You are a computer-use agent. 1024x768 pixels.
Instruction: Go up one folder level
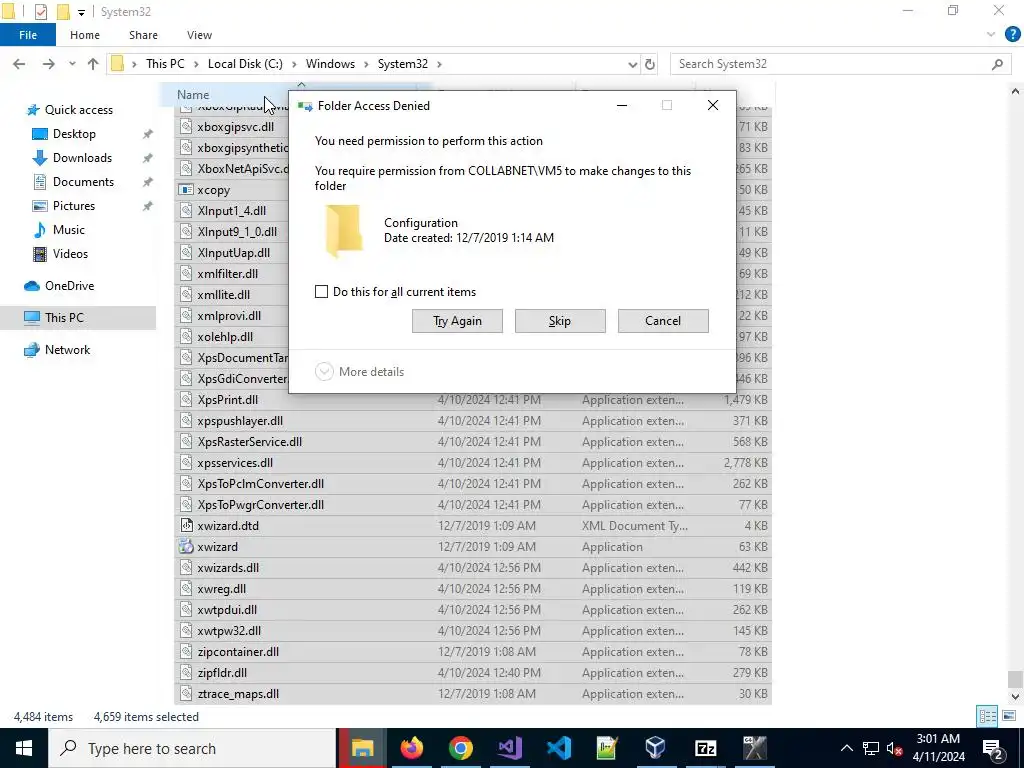(x=93, y=64)
